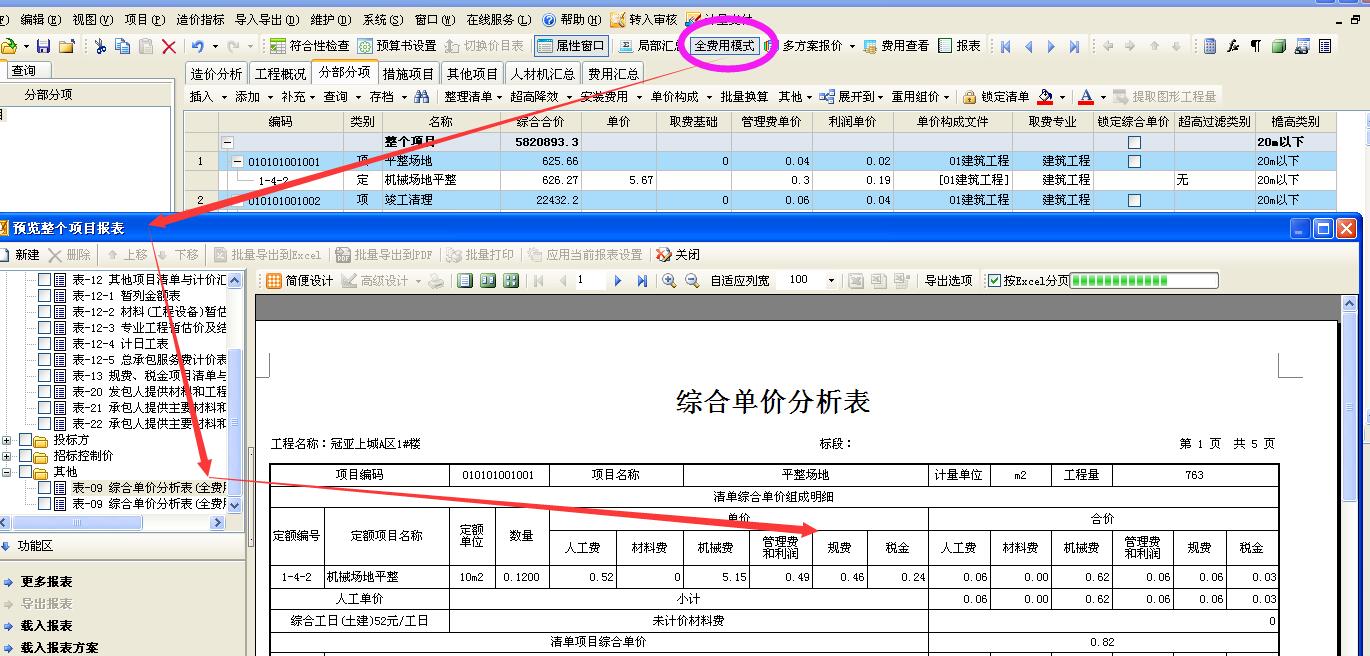Image resolution: width=1370 pixels, height=656 pixels.
Task: Open the 报表 reports button
Action: (x=960, y=46)
